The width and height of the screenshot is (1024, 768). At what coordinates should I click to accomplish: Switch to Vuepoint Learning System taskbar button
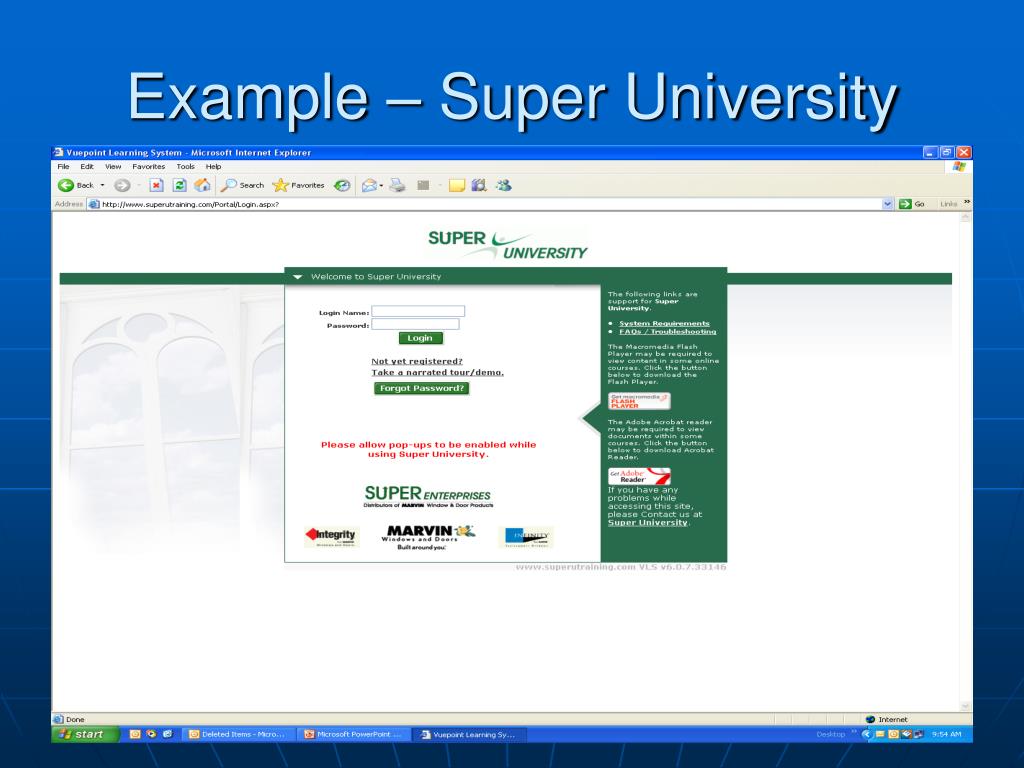point(470,734)
